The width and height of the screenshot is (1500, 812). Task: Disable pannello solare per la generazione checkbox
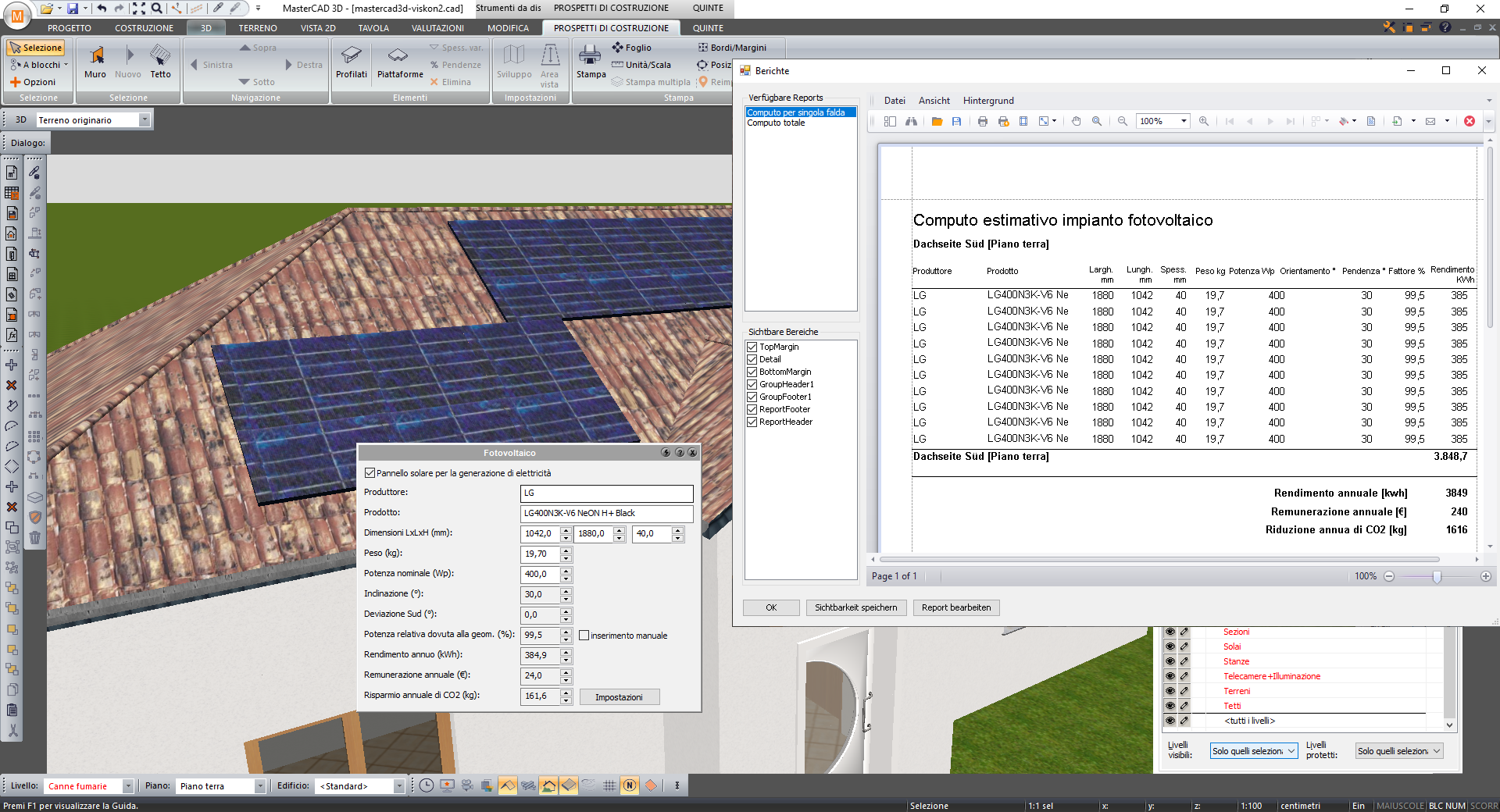coord(369,472)
